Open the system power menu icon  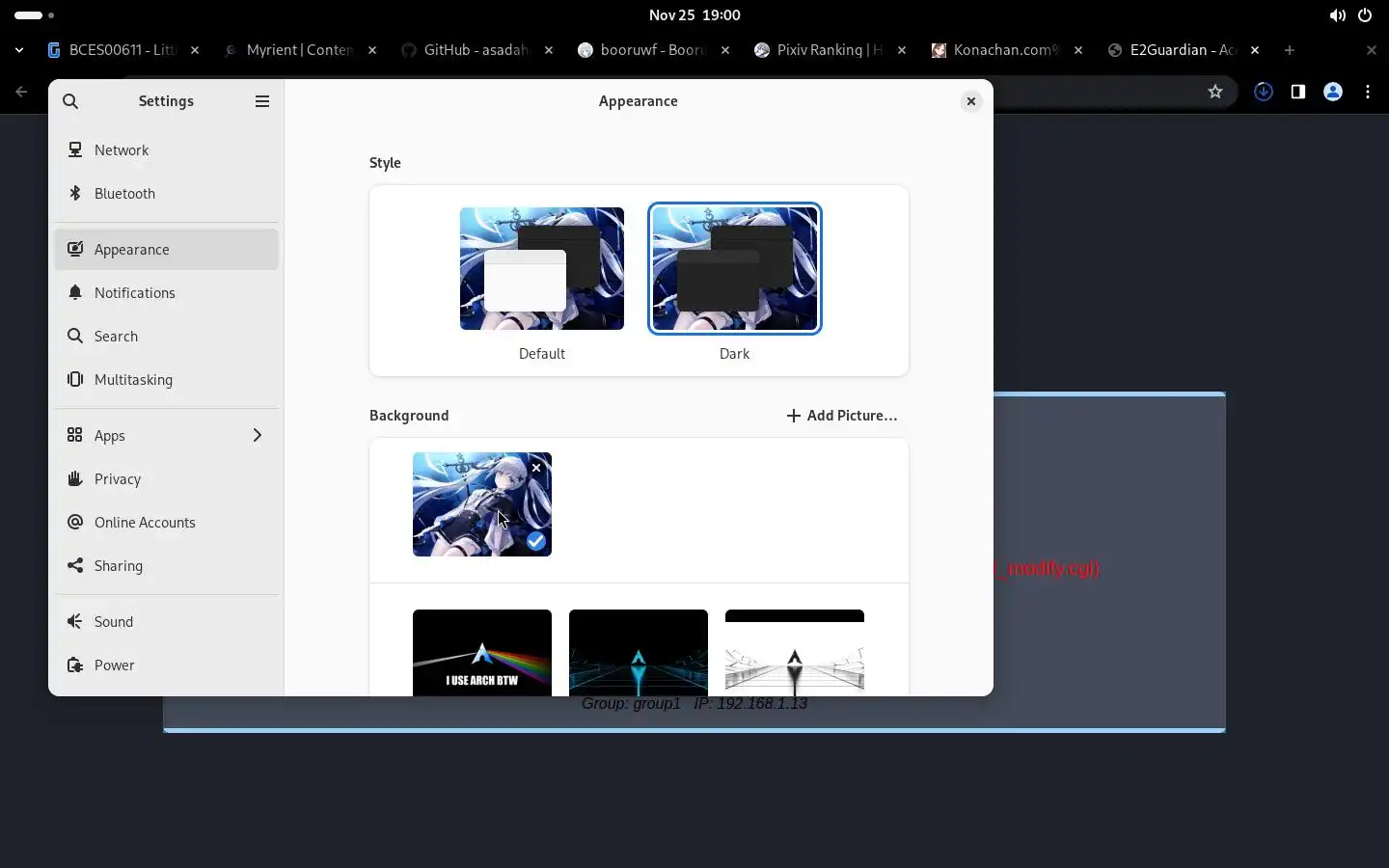click(x=1365, y=15)
